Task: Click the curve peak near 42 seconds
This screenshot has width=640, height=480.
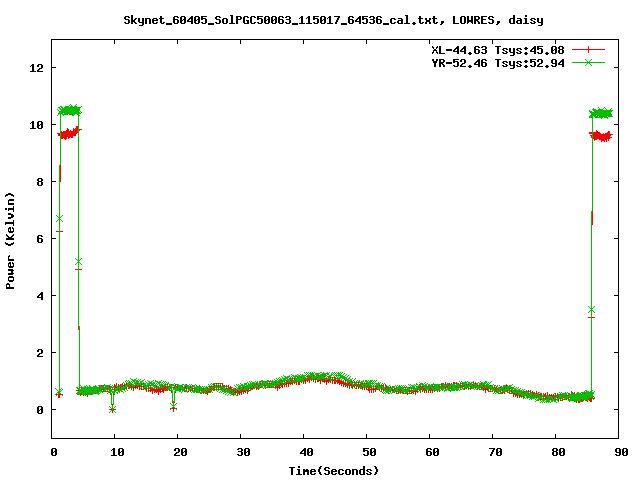Action: coord(318,377)
